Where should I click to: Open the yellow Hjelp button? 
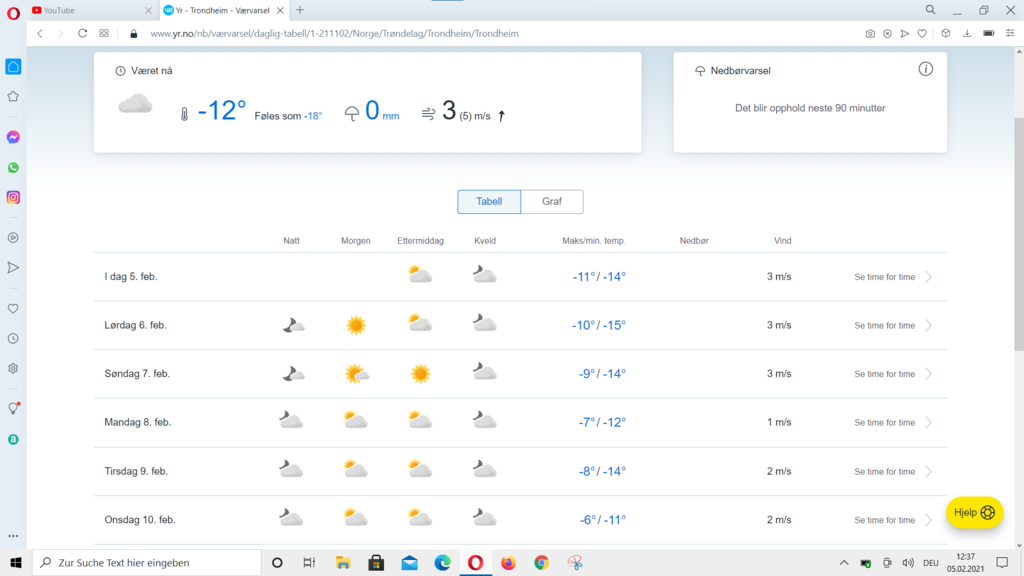tap(974, 513)
